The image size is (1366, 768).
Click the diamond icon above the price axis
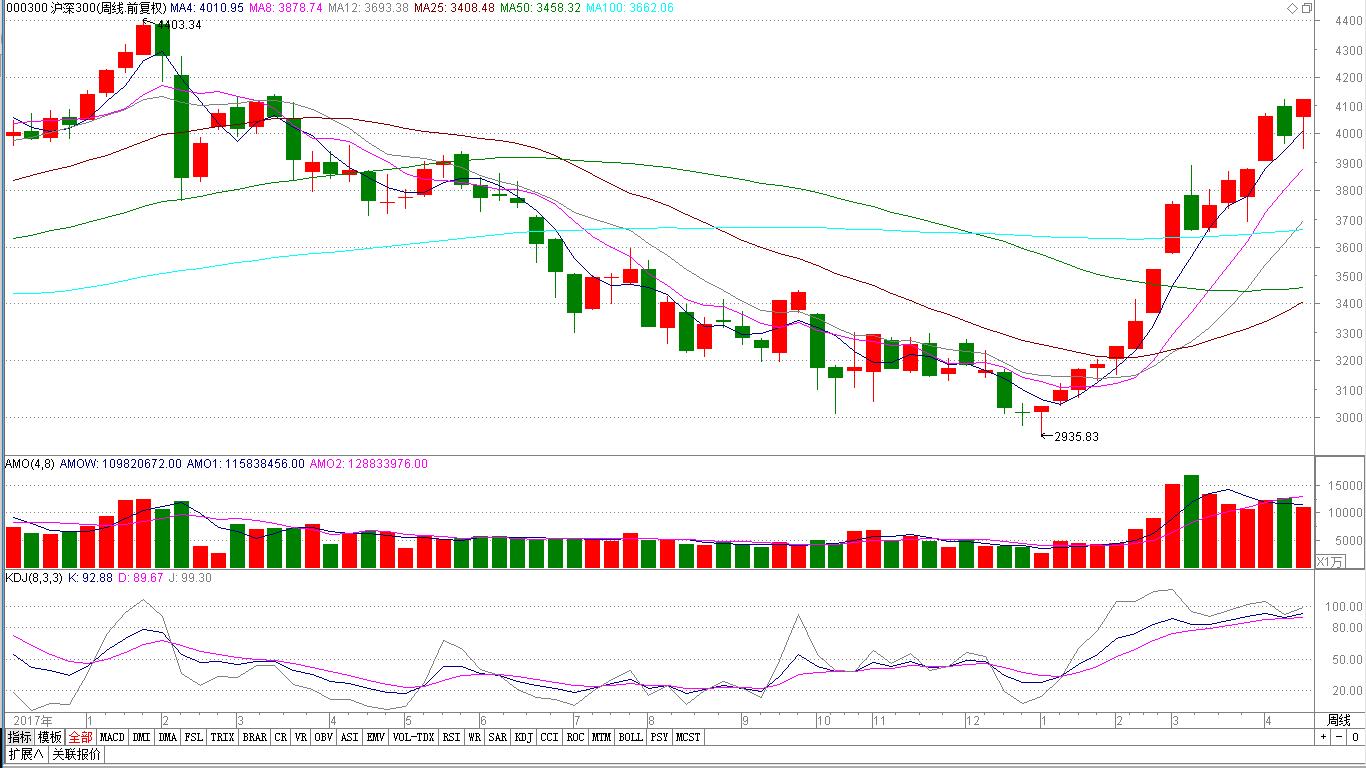[1291, 8]
